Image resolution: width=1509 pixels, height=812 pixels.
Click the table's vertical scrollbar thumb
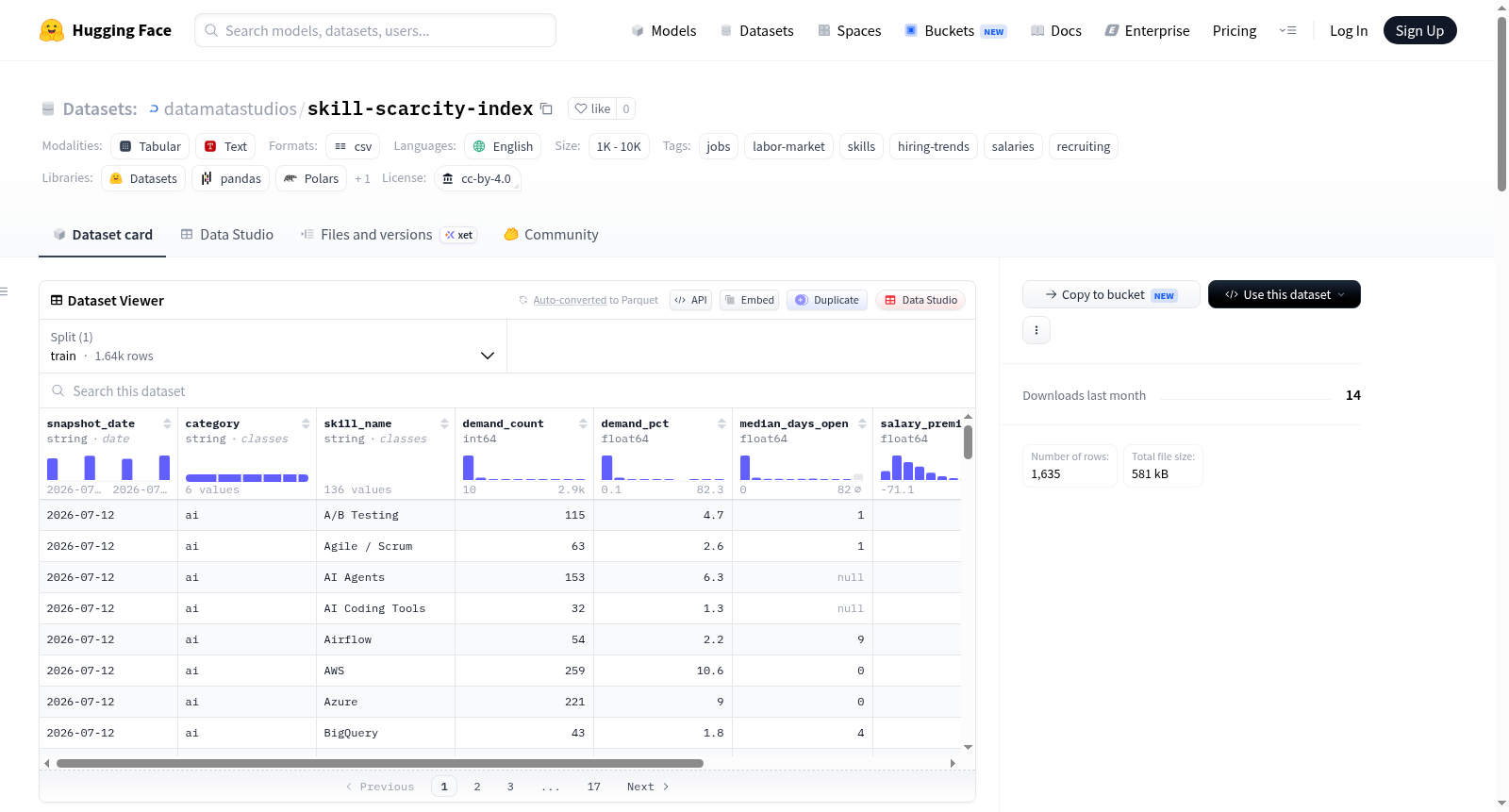(968, 442)
